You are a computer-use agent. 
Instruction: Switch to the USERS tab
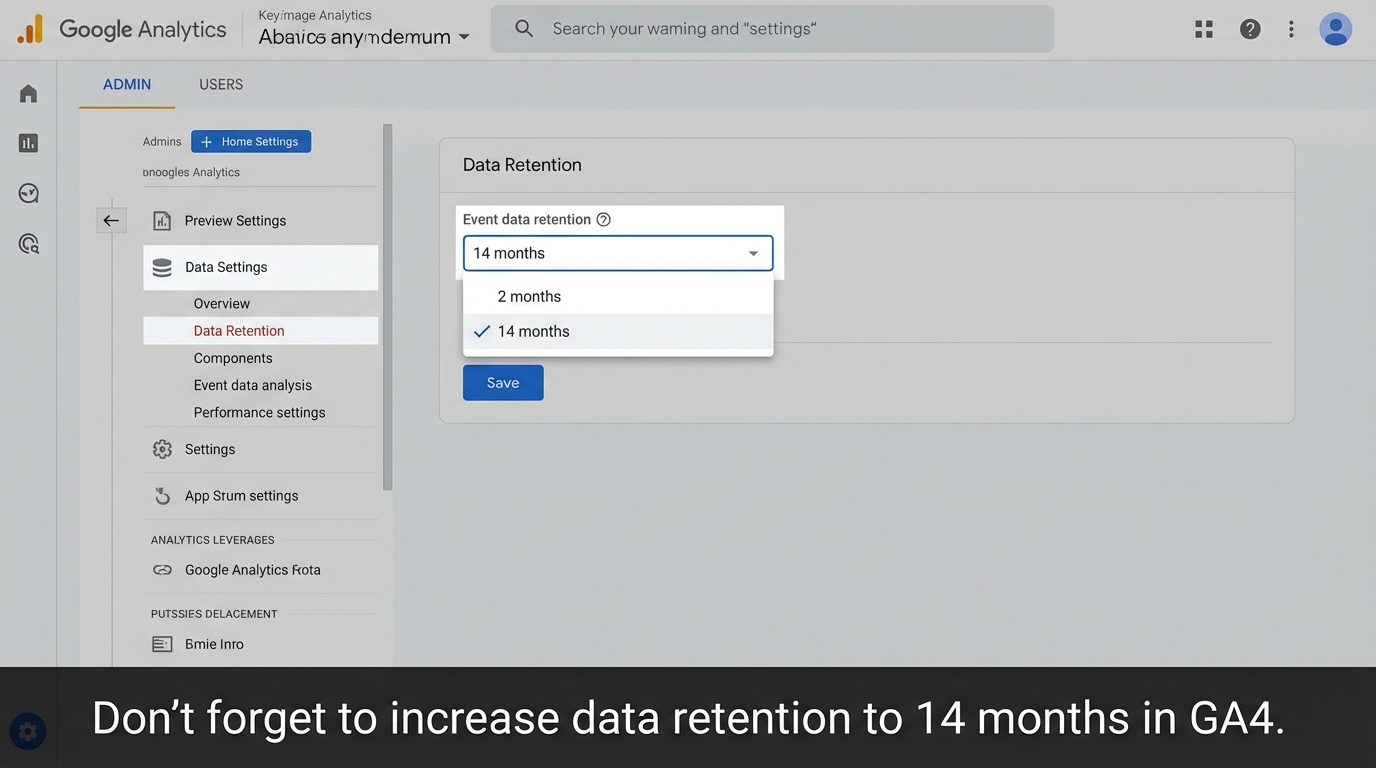pos(220,84)
